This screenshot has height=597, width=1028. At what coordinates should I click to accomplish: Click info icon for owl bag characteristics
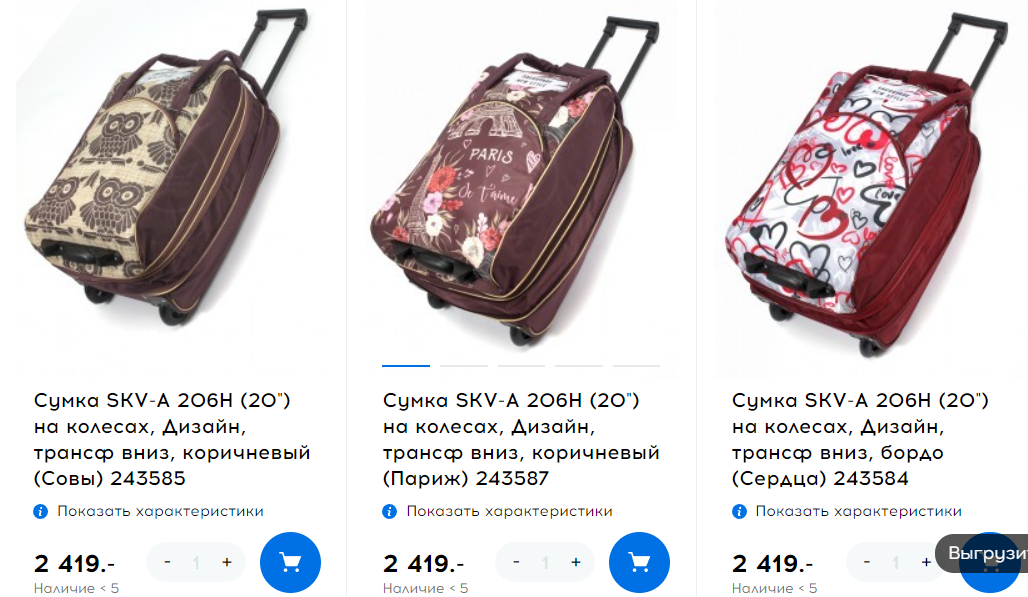pos(41,512)
